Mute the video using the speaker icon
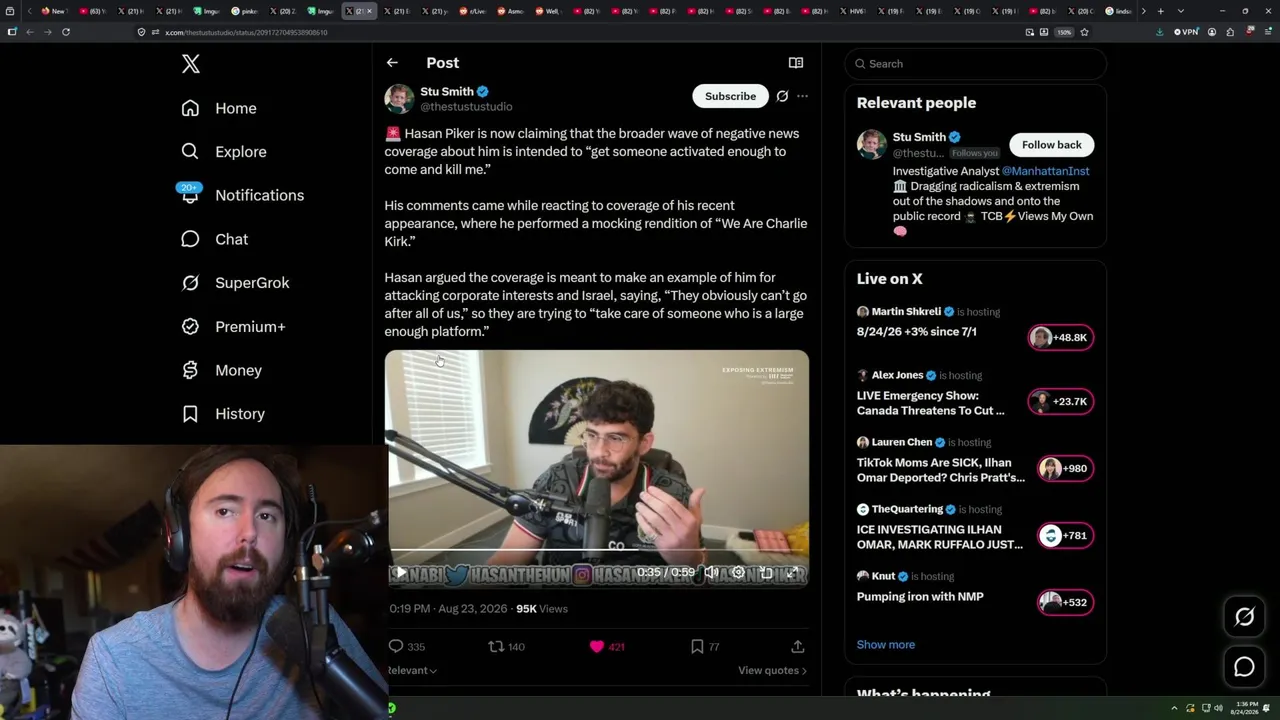This screenshot has width=1280, height=720. 711,573
